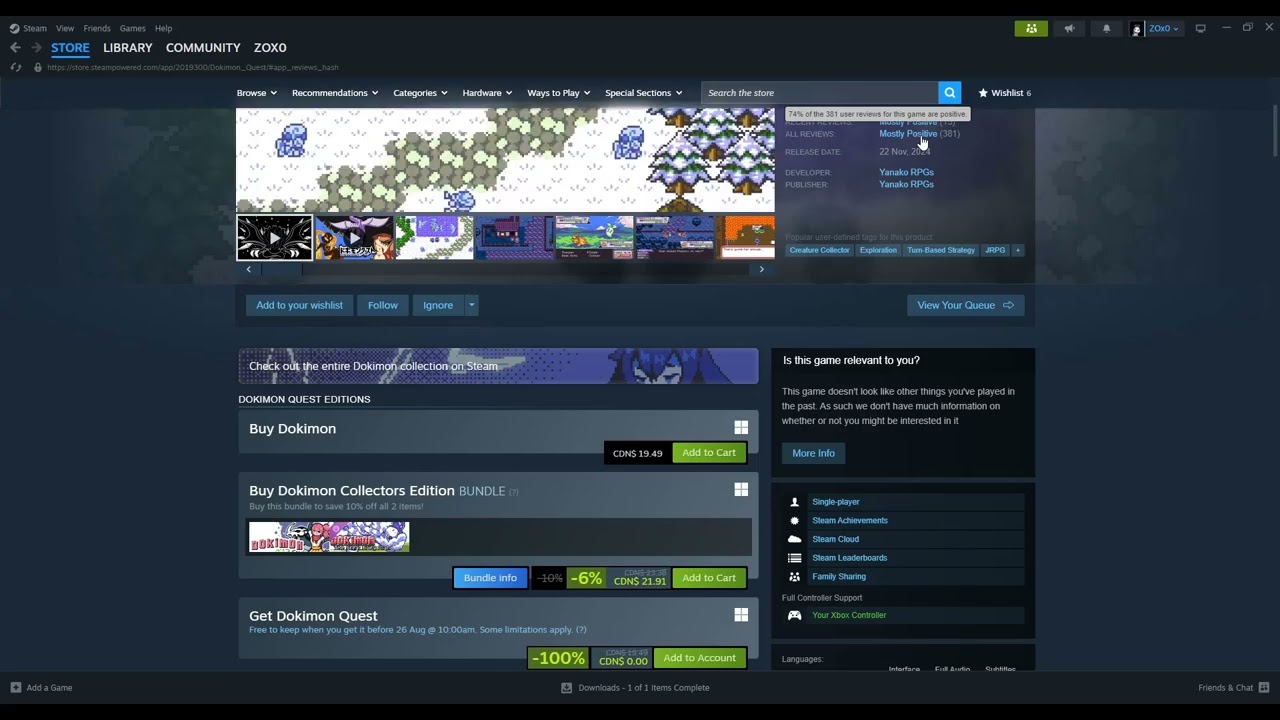Click Add to Account for Dokimon Quest
Viewport: 1280px width, 720px height.
(699, 658)
